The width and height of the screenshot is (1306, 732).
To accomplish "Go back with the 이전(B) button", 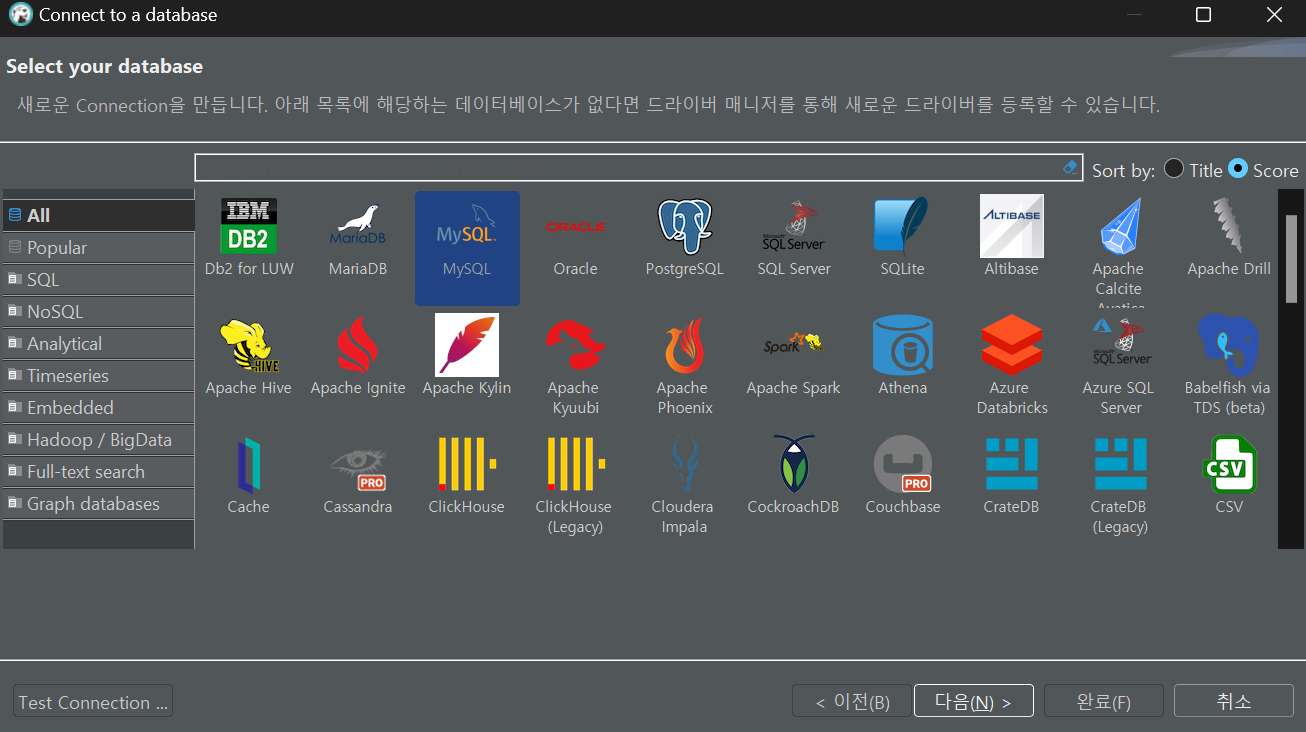I will point(850,701).
